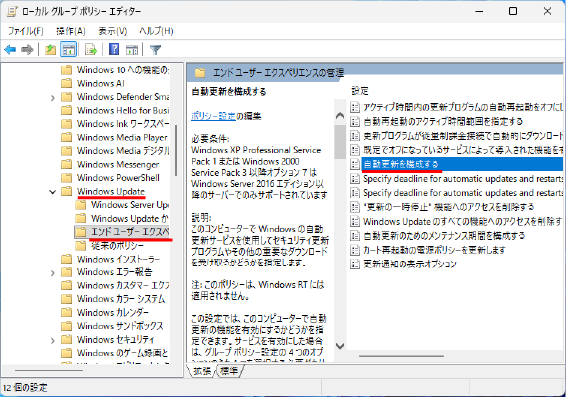Click the Export List toolbar icon
This screenshot has height=398, width=566.
point(91,49)
